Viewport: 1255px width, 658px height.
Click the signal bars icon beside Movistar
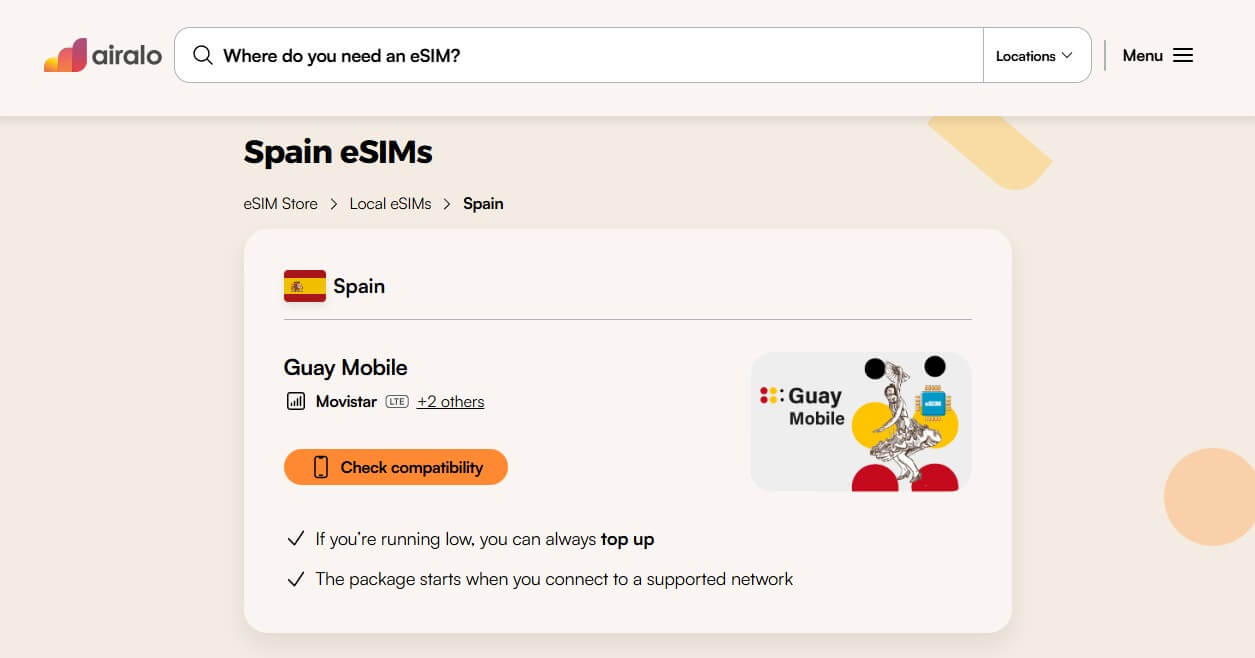pyautogui.click(x=295, y=401)
